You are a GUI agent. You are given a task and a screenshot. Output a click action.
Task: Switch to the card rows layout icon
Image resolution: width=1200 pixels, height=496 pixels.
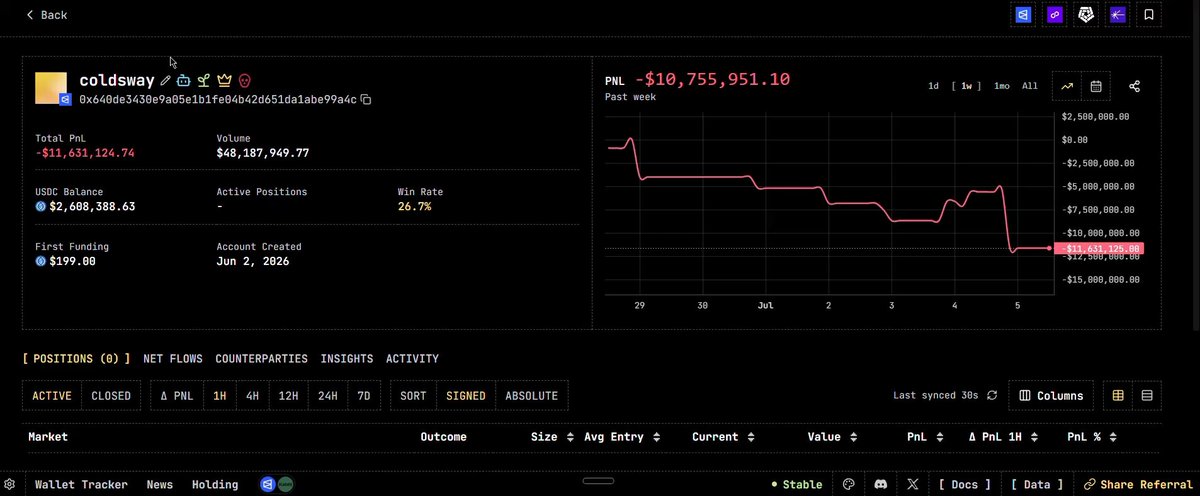(x=1147, y=396)
